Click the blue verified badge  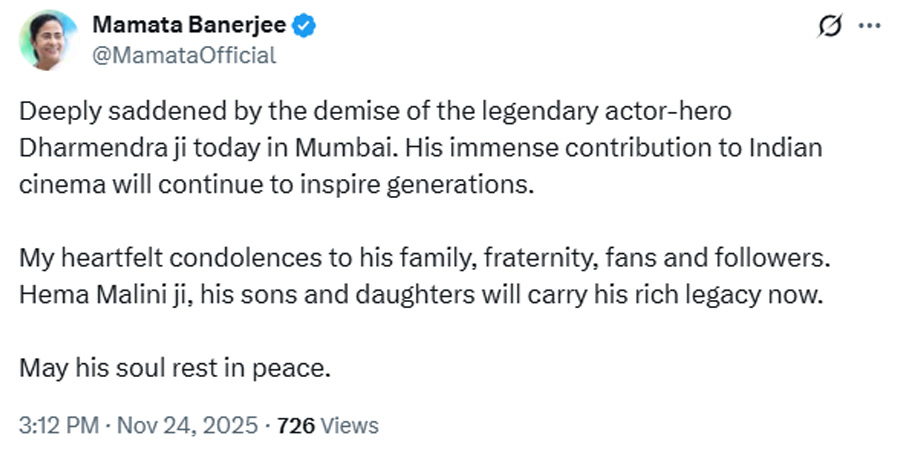(304, 25)
